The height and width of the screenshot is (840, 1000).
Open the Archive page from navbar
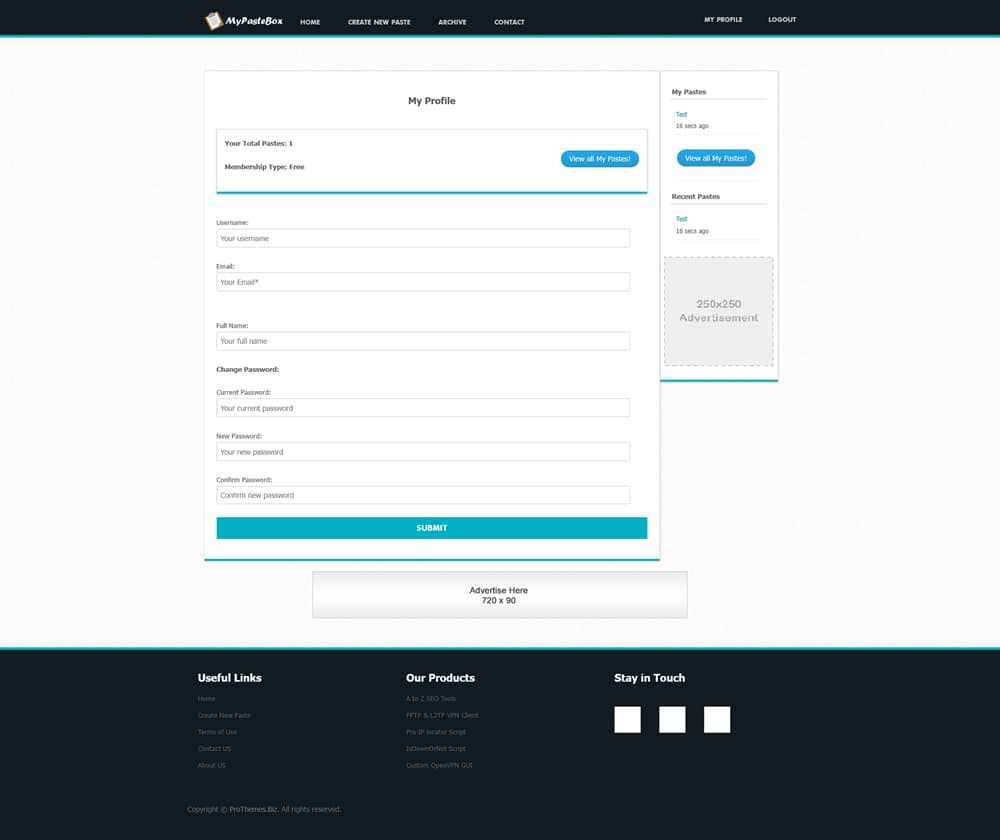452,22
